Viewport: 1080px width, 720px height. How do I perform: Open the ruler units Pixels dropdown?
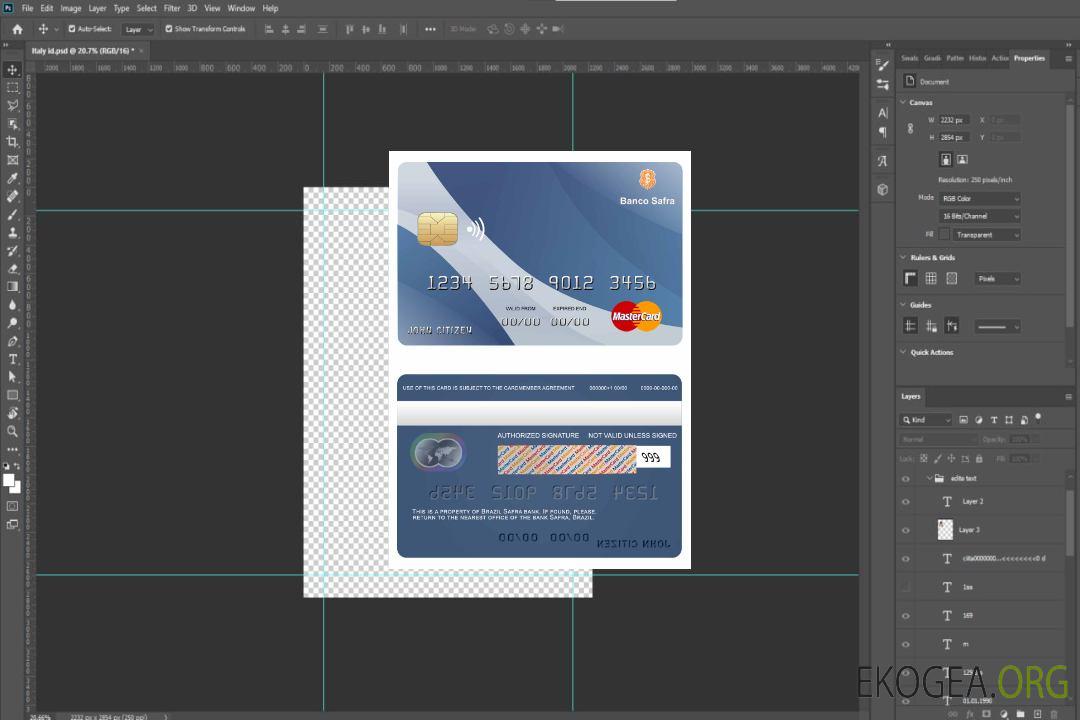click(x=997, y=278)
